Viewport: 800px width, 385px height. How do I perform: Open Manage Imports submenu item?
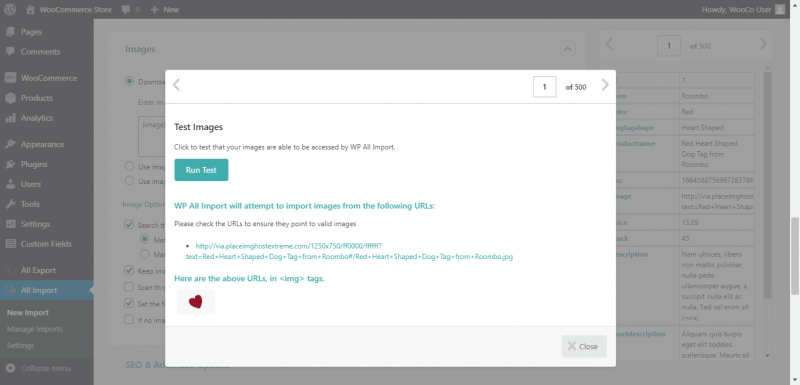(35, 329)
